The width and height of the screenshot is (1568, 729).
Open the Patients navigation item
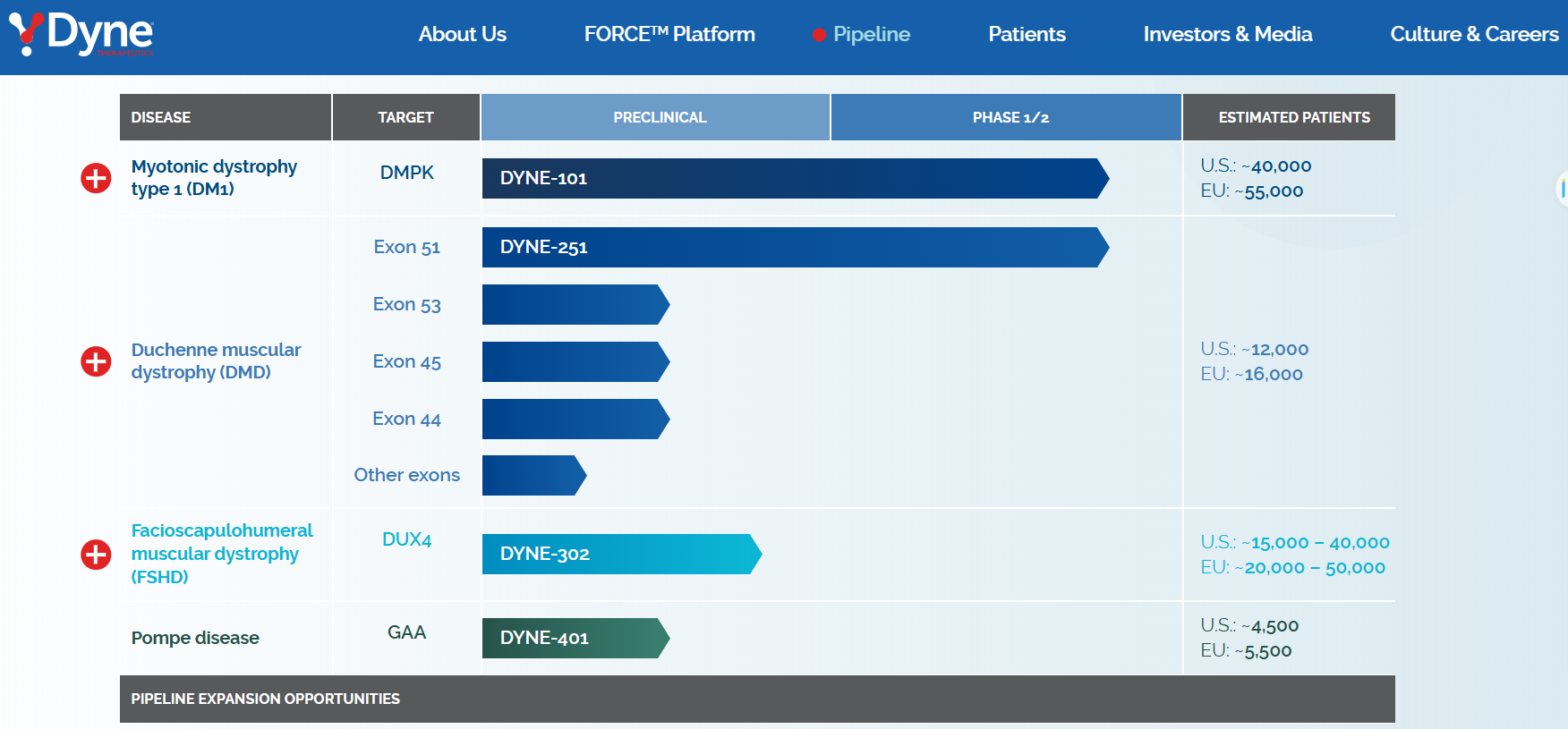tap(1027, 34)
